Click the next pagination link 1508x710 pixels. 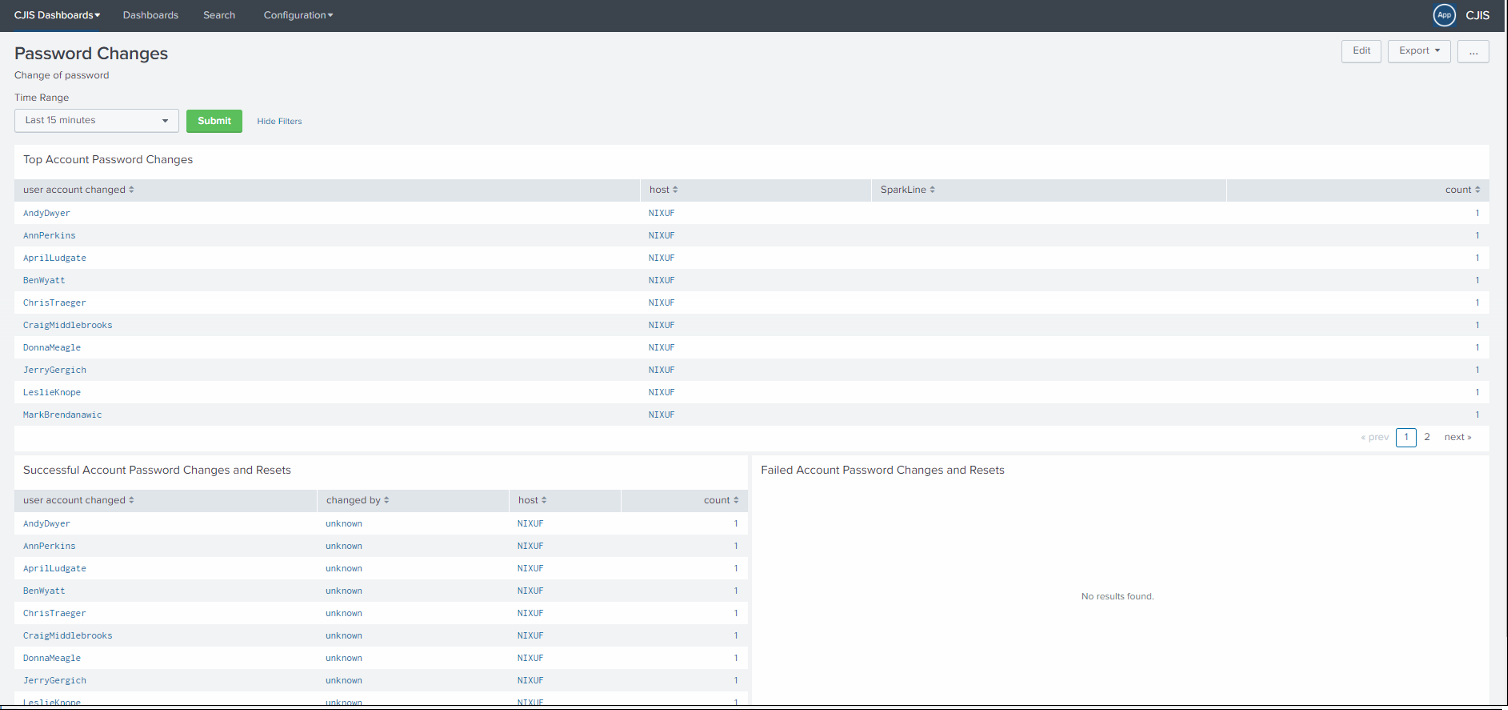pos(1458,437)
